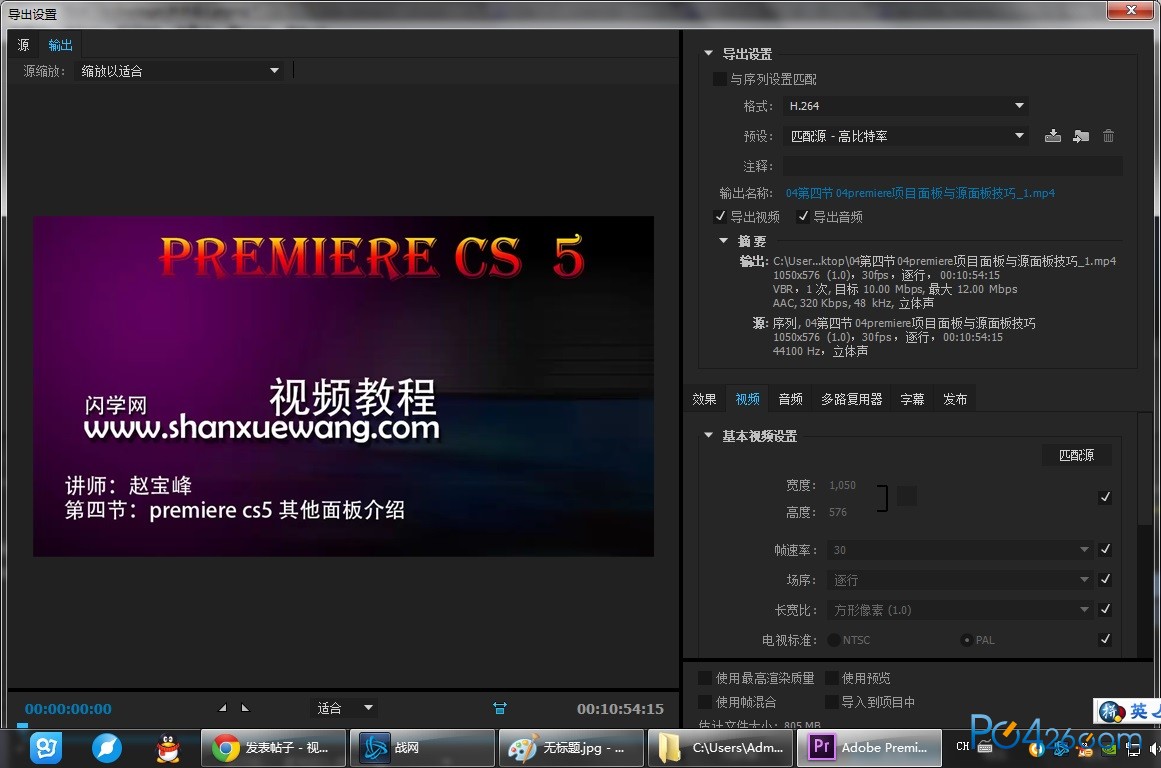Switch to the 发布 tab

955,399
